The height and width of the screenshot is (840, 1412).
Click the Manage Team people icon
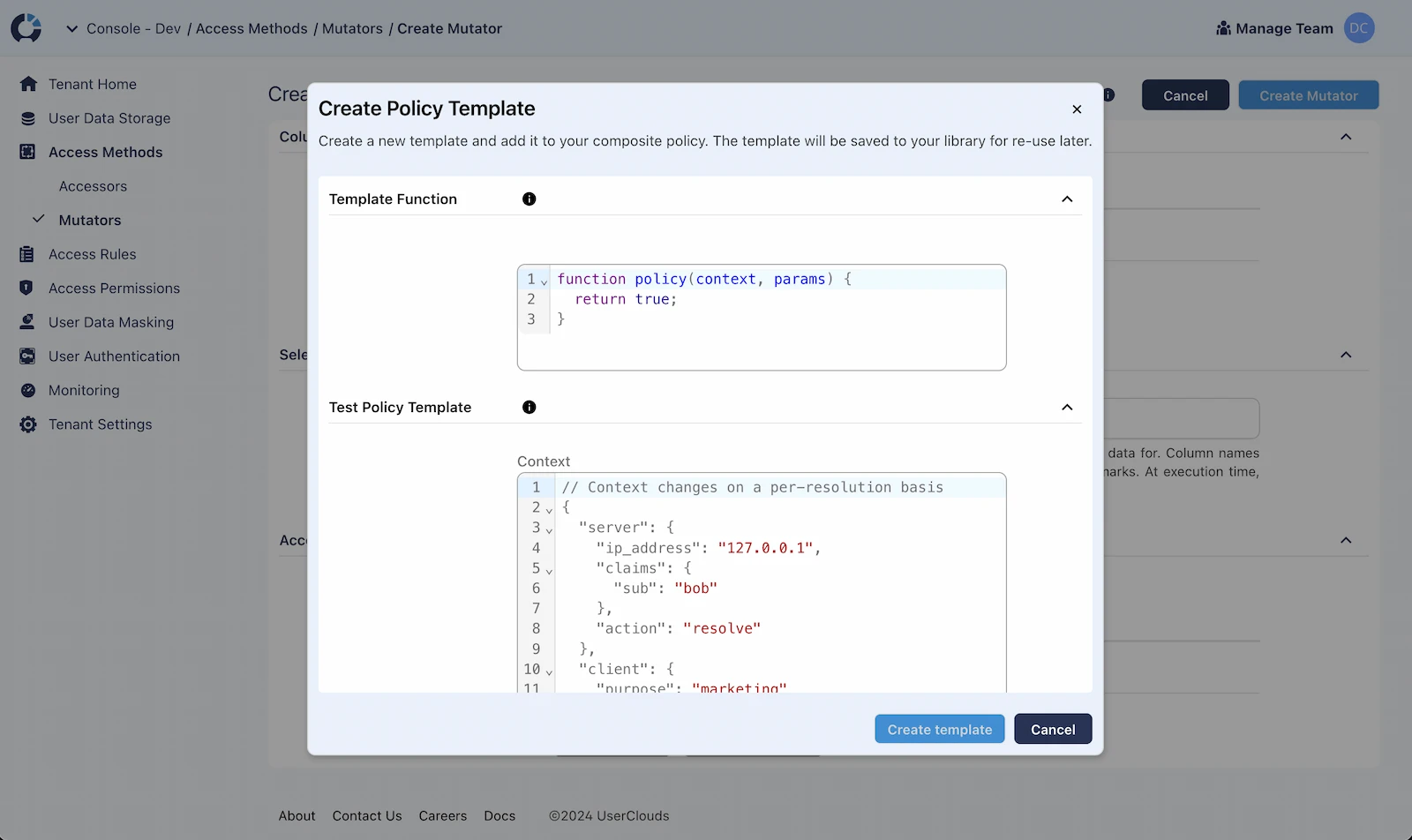tap(1223, 28)
